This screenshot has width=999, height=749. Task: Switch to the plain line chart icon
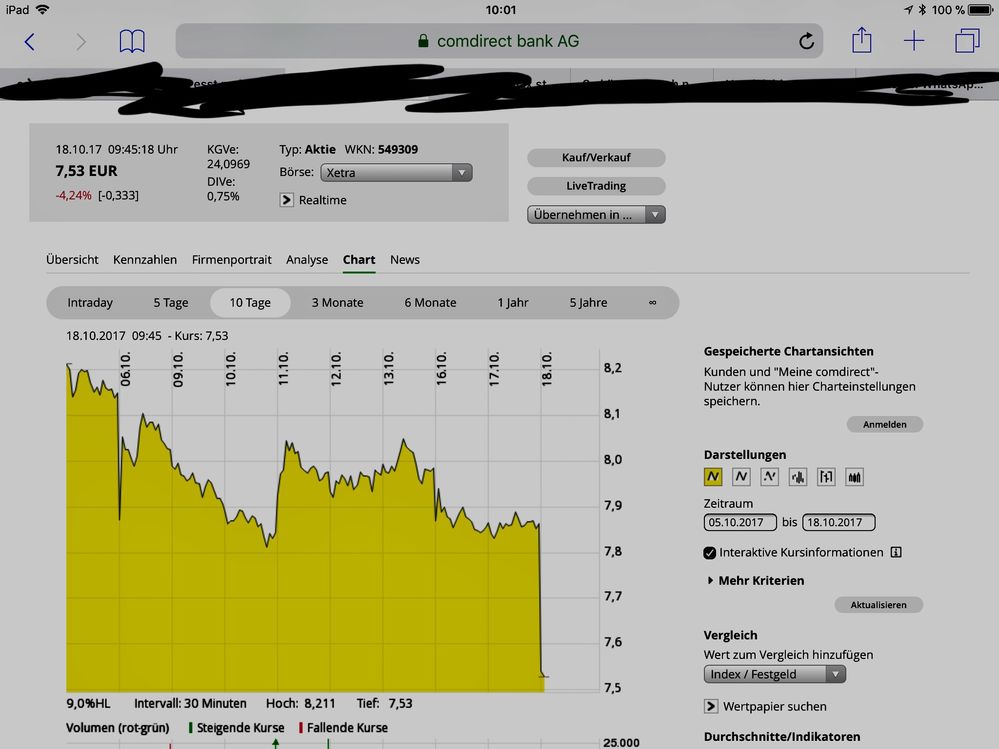pos(741,477)
